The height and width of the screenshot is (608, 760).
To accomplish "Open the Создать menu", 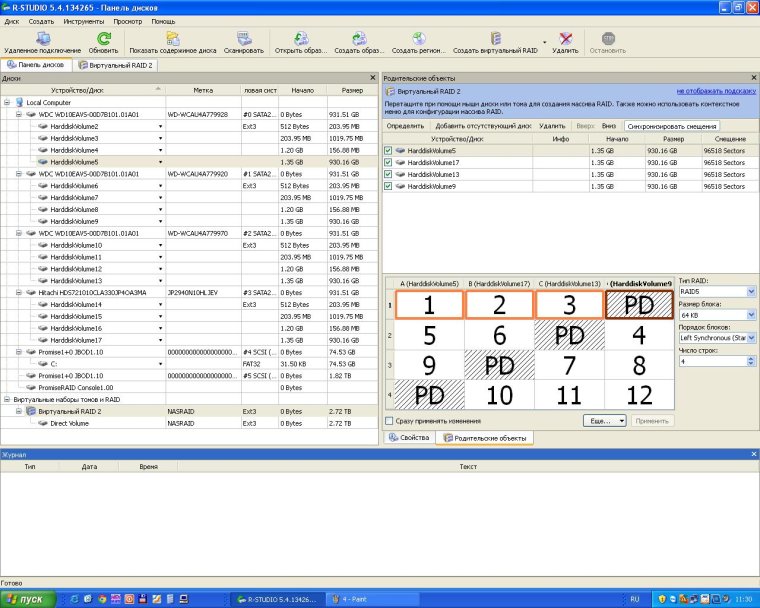I will pyautogui.click(x=41, y=21).
